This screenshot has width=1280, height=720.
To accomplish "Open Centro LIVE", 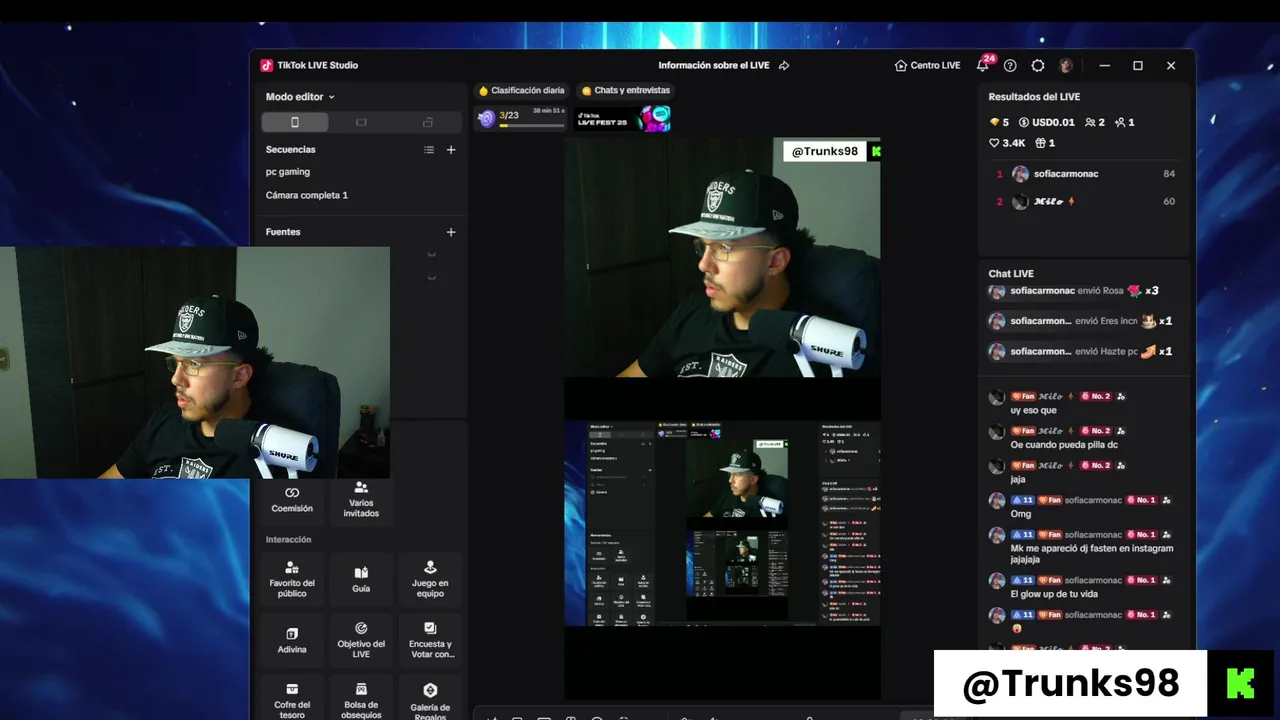I will 927,65.
